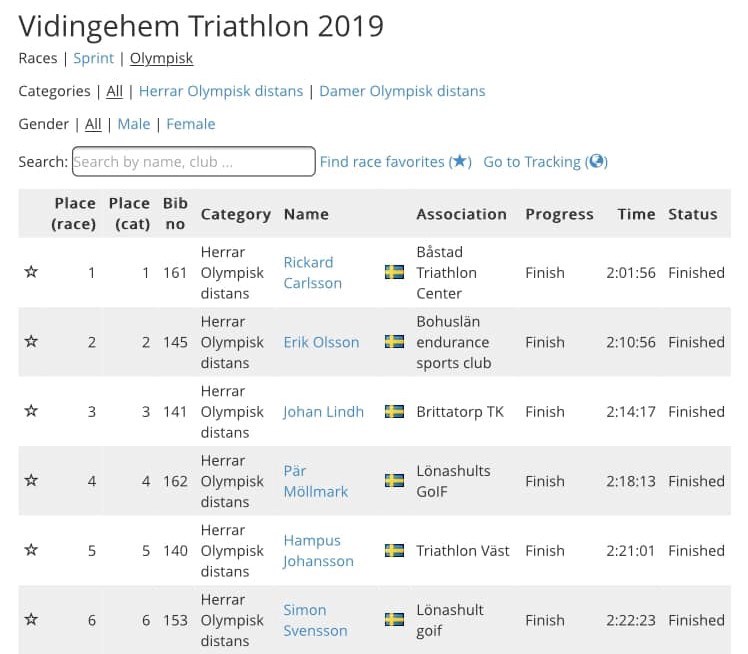Open Find race favorites link
Image resolution: width=748 pixels, height=654 pixels.
395,162
